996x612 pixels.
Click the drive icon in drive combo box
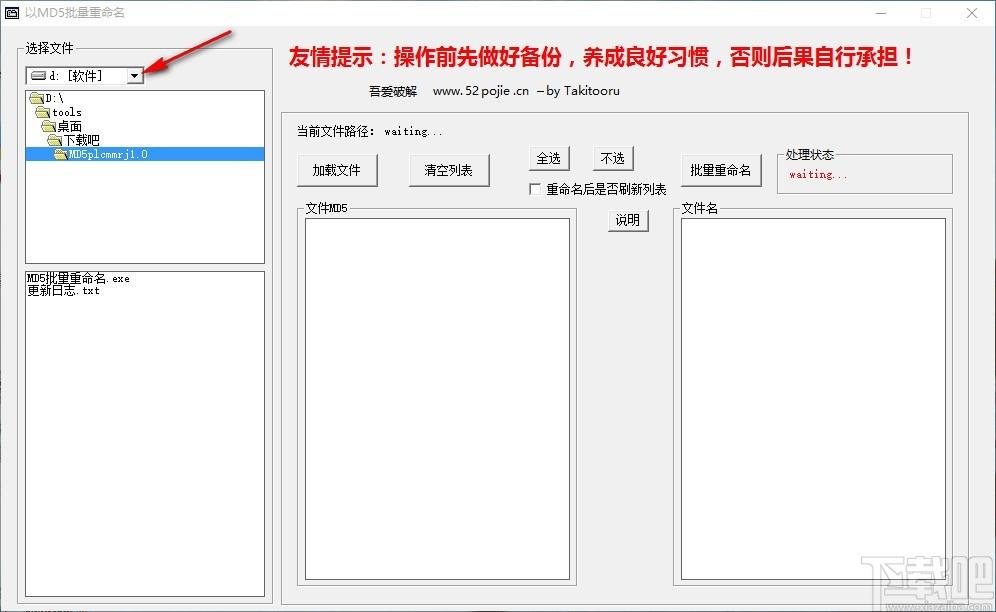(x=38, y=76)
